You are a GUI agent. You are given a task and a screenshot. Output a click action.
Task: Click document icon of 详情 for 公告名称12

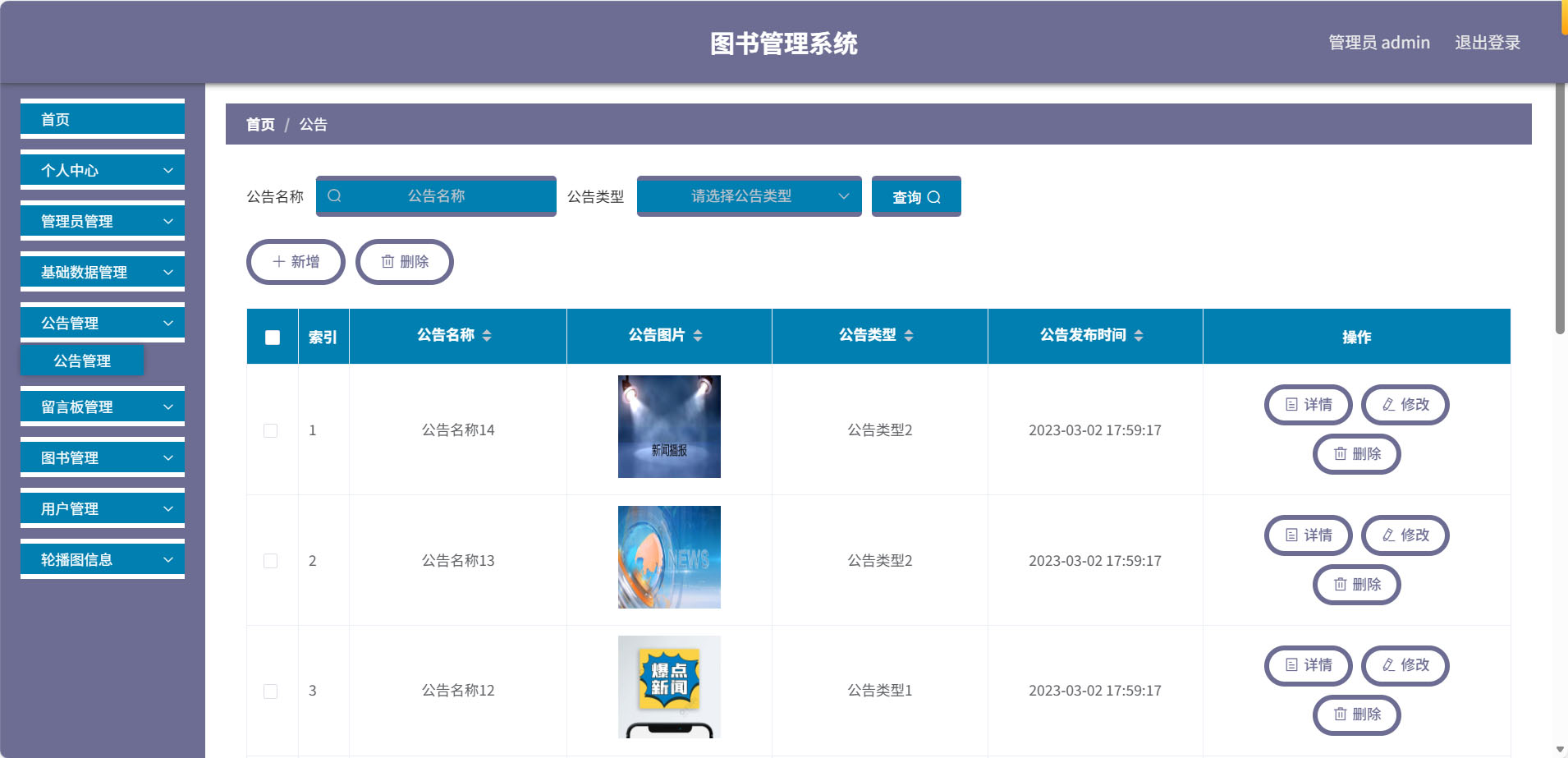tap(1291, 665)
